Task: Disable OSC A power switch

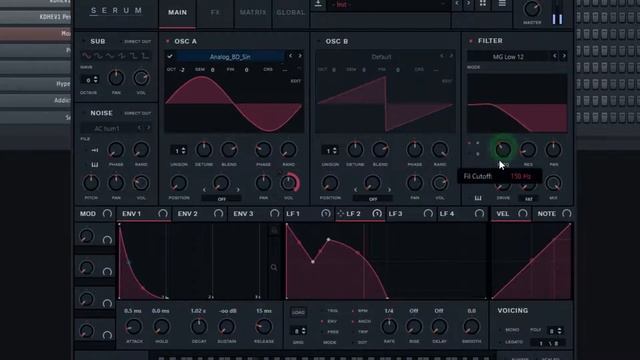Action: coord(167,41)
